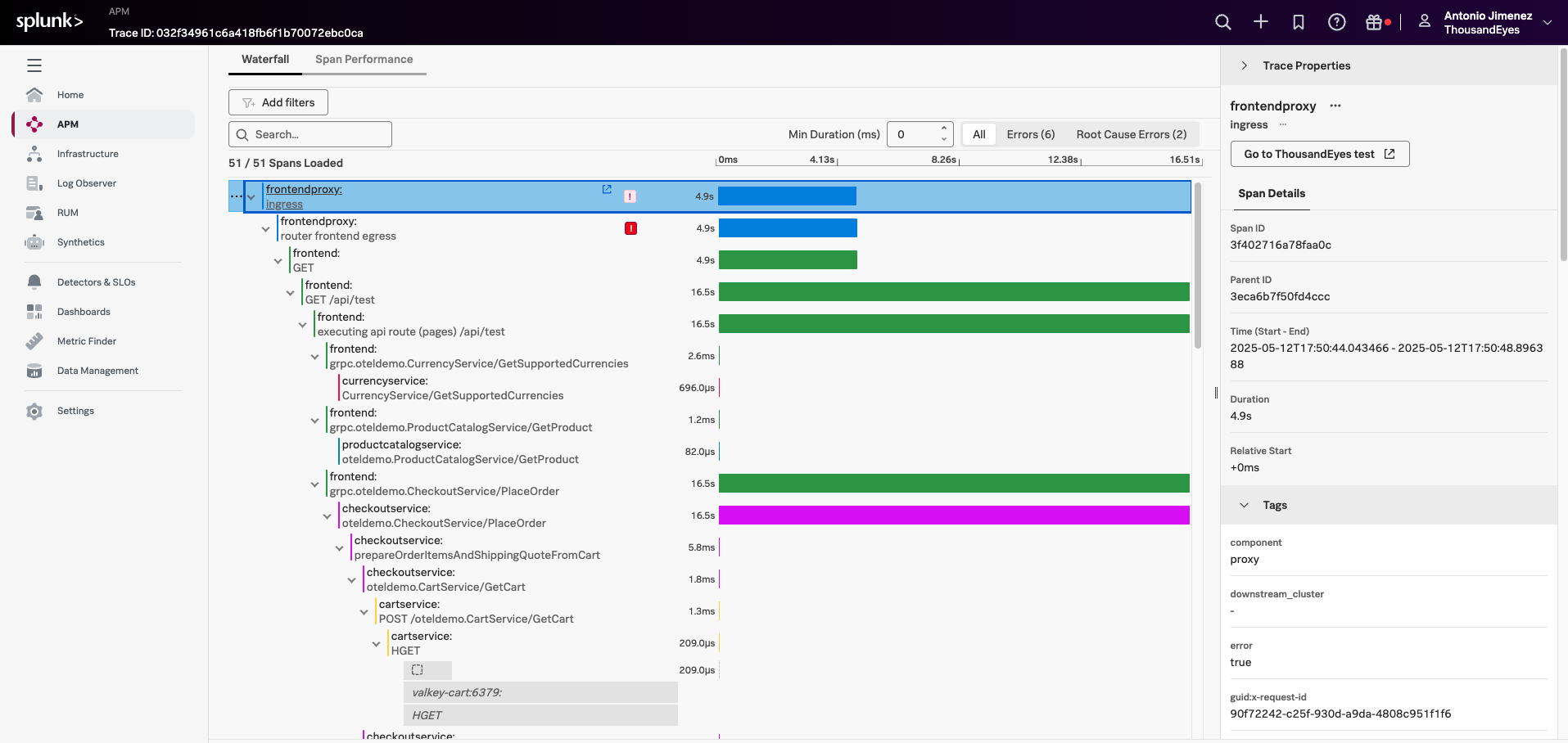This screenshot has height=743, width=1568.
Task: Filter spans to show Errors (6)
Action: click(x=1030, y=134)
